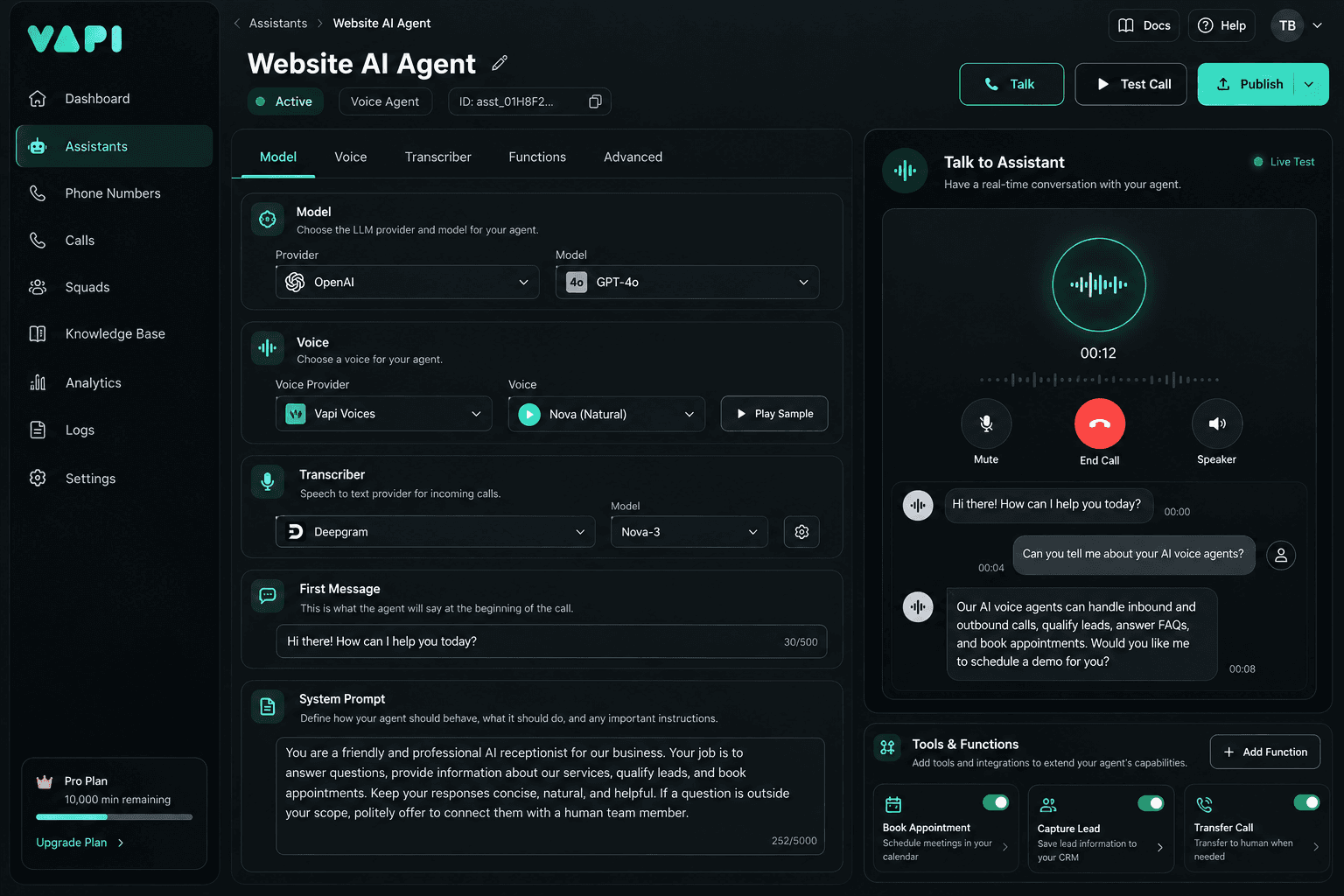Click the Vapi logo
The image size is (1344, 896).
[x=75, y=38]
